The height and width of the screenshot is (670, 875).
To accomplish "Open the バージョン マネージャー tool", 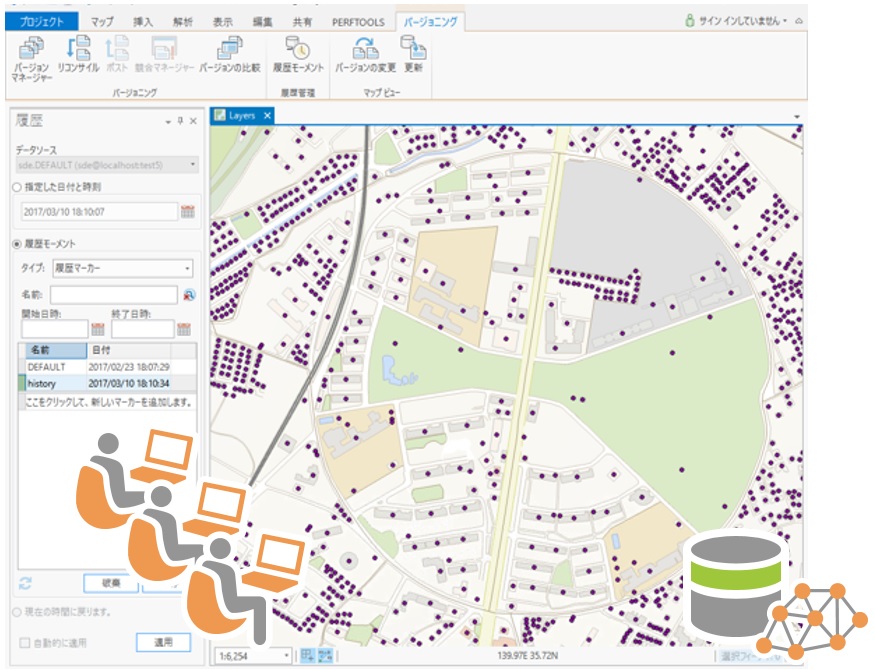I will [31, 59].
